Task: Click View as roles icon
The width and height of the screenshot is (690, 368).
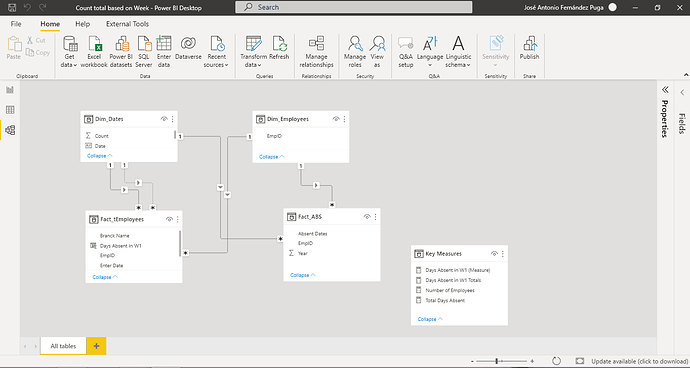Action: pyautogui.click(x=378, y=44)
